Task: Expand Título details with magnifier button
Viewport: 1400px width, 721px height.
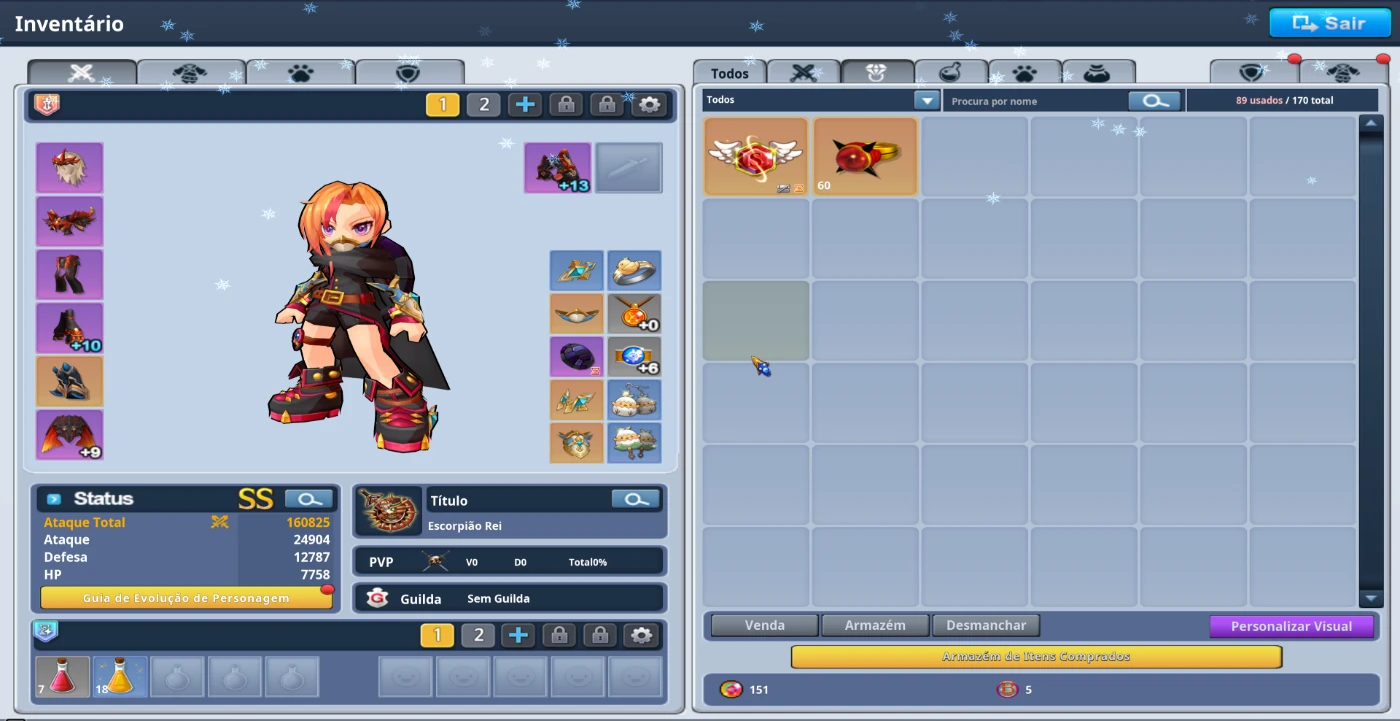Action: (x=636, y=499)
